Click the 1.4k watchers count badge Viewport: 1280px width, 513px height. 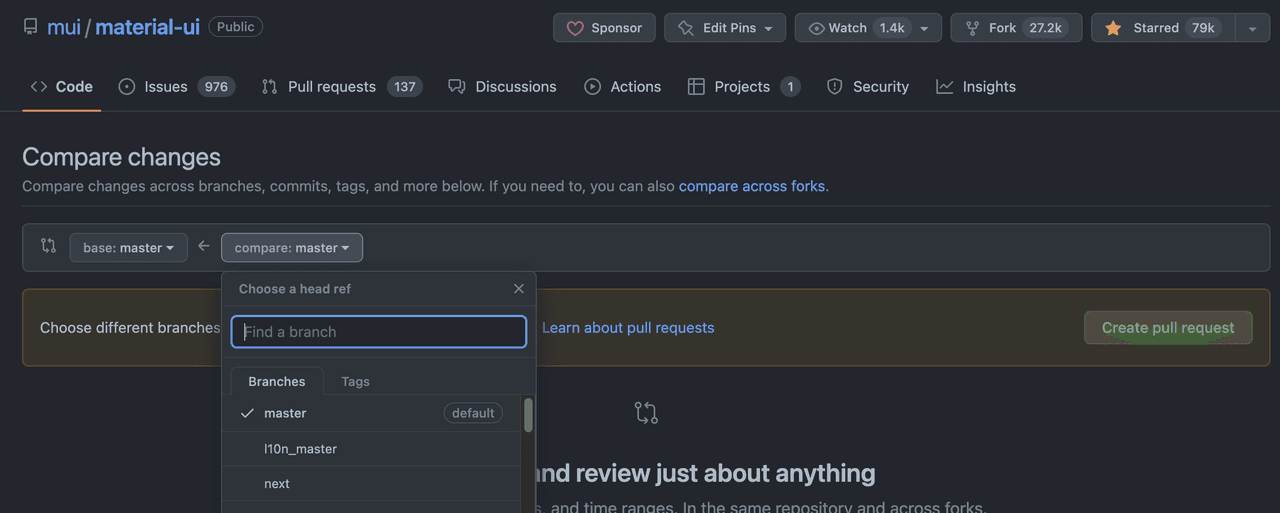pos(892,28)
